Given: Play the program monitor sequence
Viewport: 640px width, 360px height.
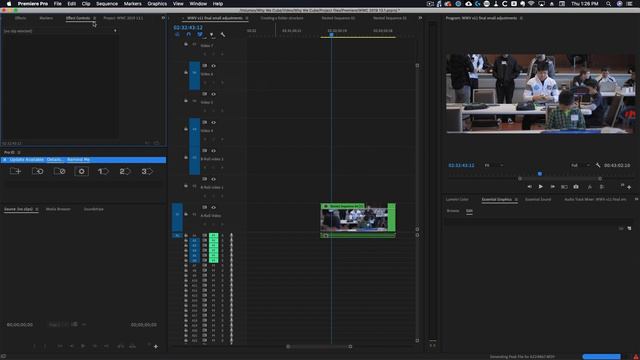Looking at the screenshot, I should (541, 187).
